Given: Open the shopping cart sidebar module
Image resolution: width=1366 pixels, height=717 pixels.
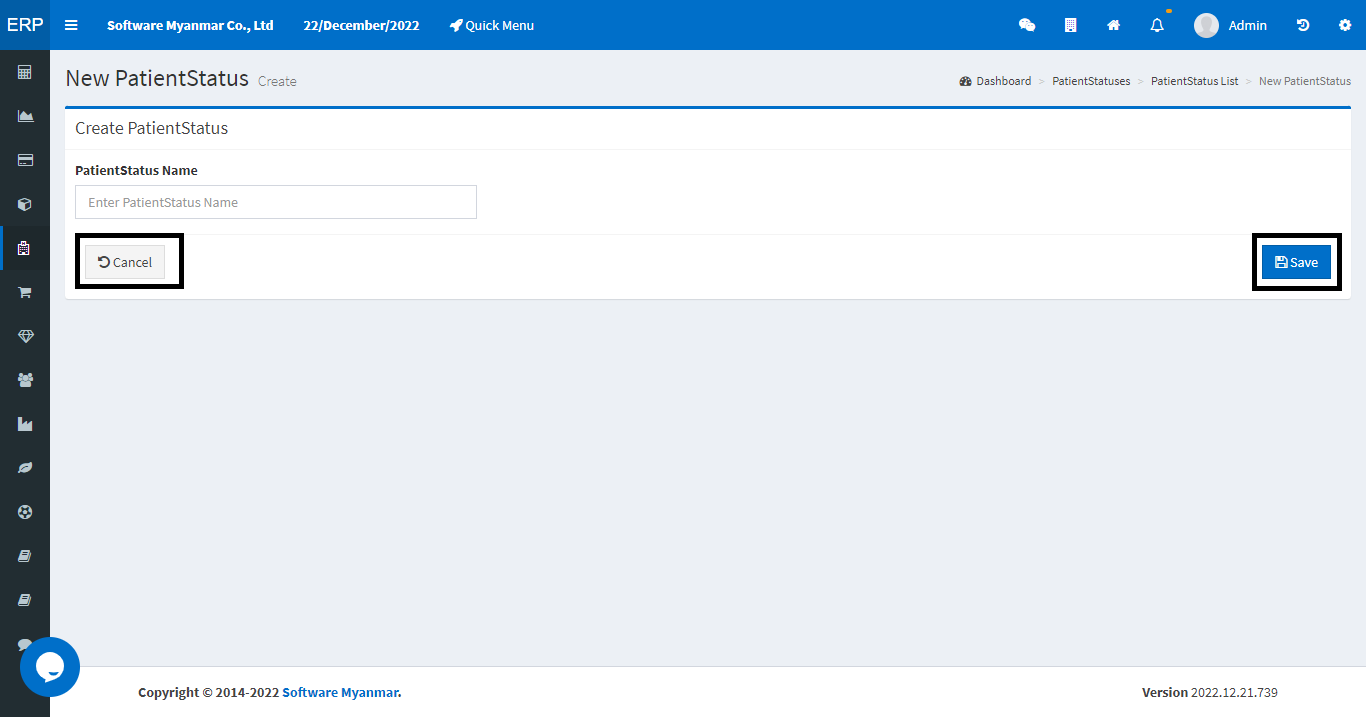Looking at the screenshot, I should pyautogui.click(x=25, y=292).
